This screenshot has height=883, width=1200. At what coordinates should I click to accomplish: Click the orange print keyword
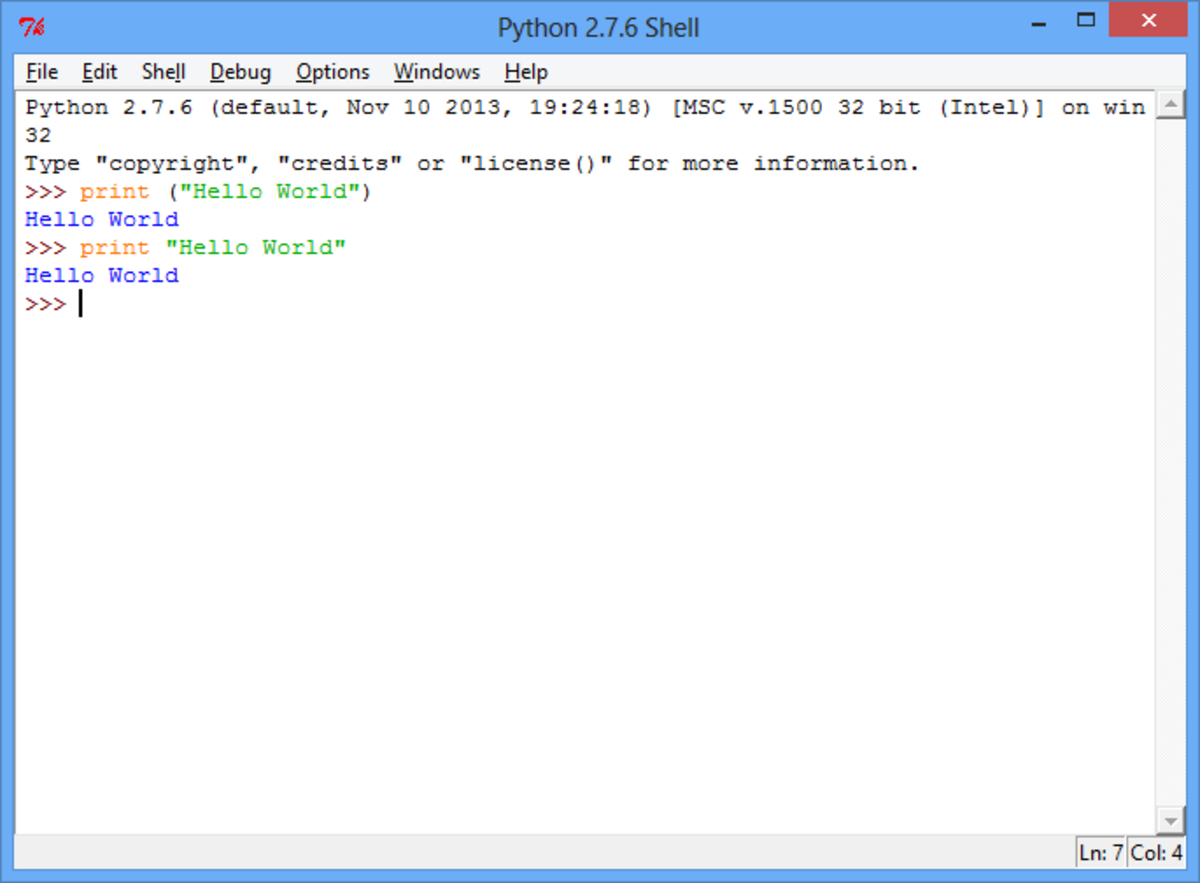(114, 191)
